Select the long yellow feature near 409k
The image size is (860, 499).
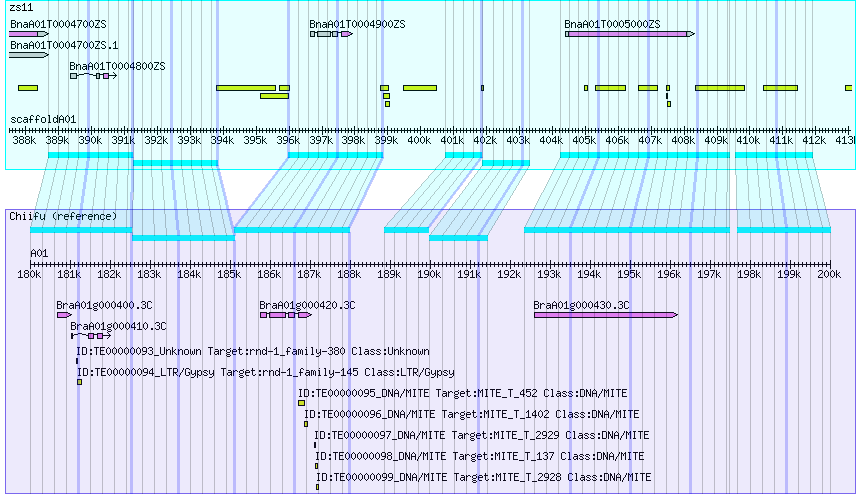[x=720, y=88]
